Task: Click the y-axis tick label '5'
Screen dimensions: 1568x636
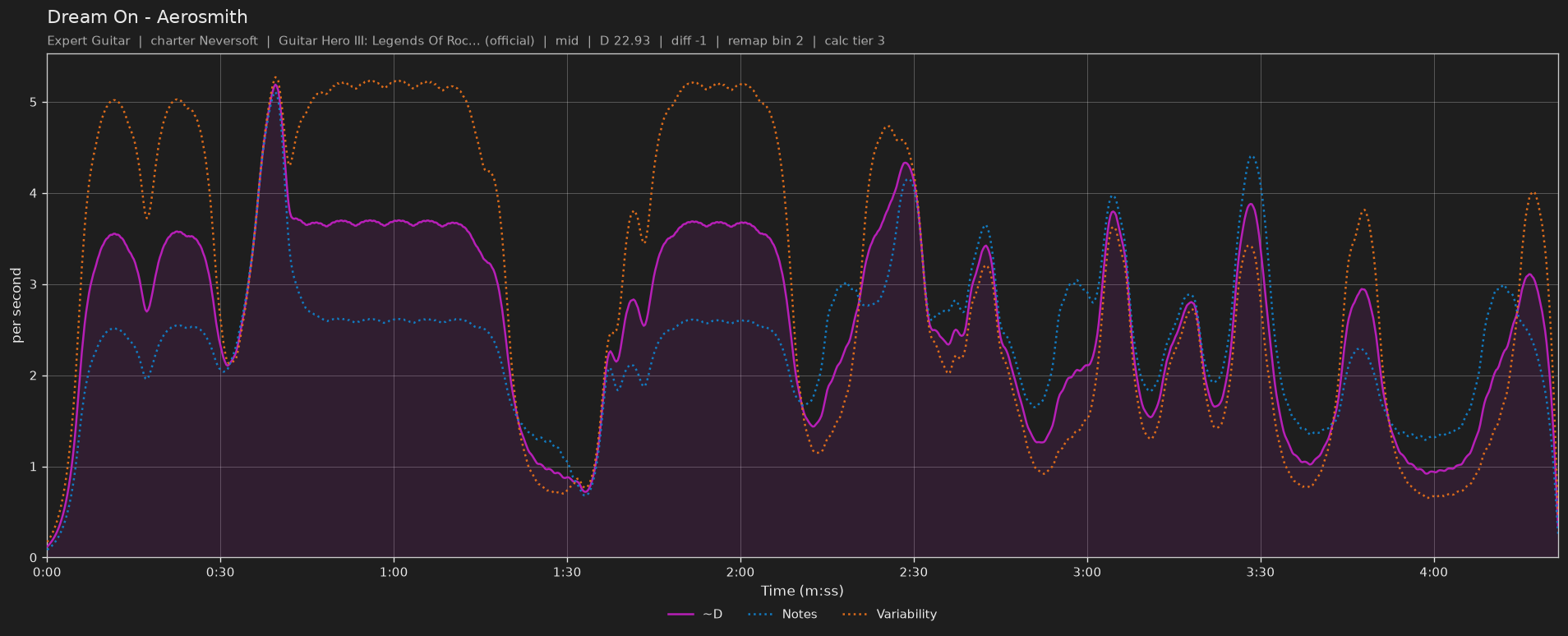Action: tap(34, 103)
